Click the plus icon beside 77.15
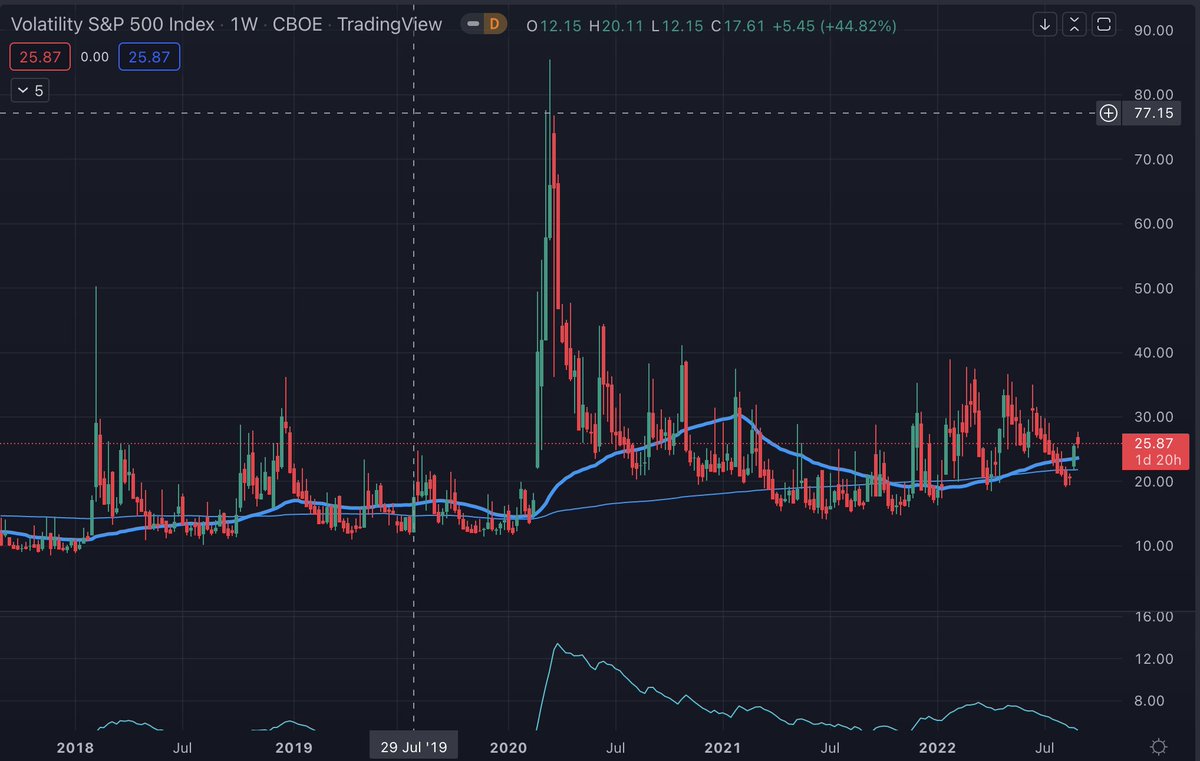 click(x=1108, y=113)
